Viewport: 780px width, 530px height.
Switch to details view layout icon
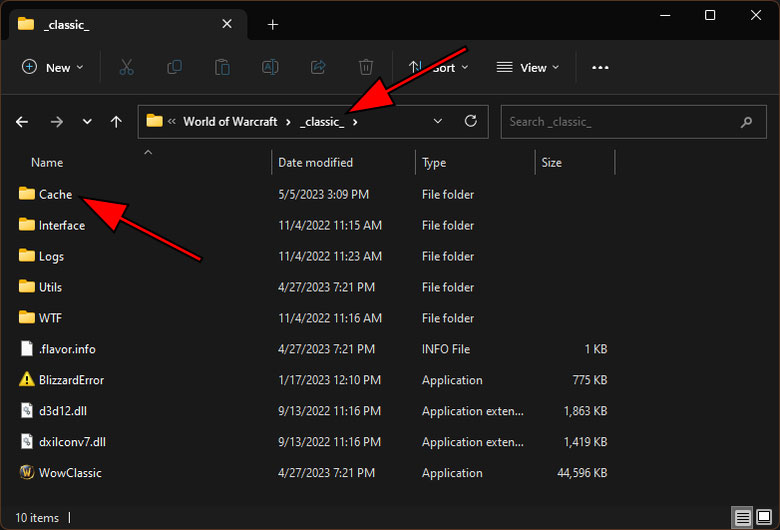pos(742,518)
